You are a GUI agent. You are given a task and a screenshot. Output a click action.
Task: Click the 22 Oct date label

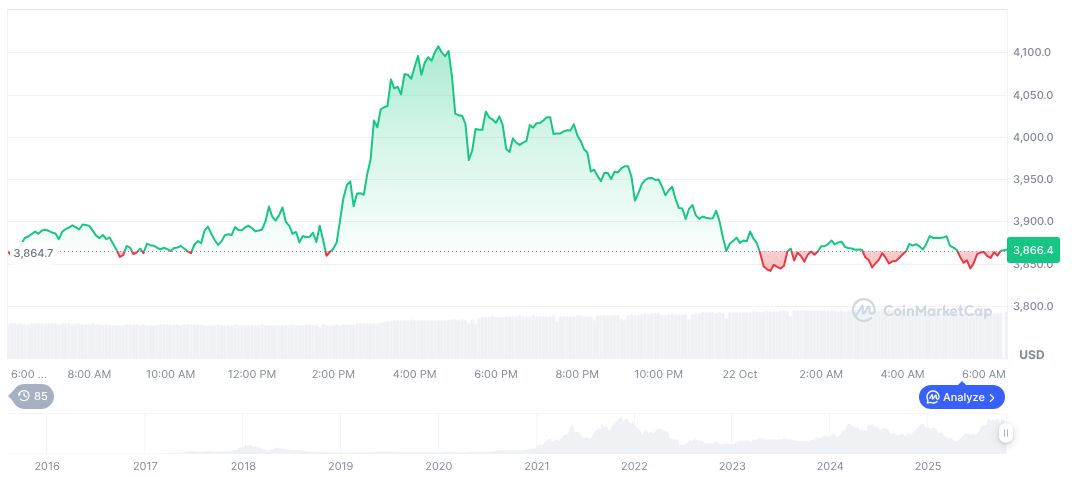pyautogui.click(x=740, y=374)
